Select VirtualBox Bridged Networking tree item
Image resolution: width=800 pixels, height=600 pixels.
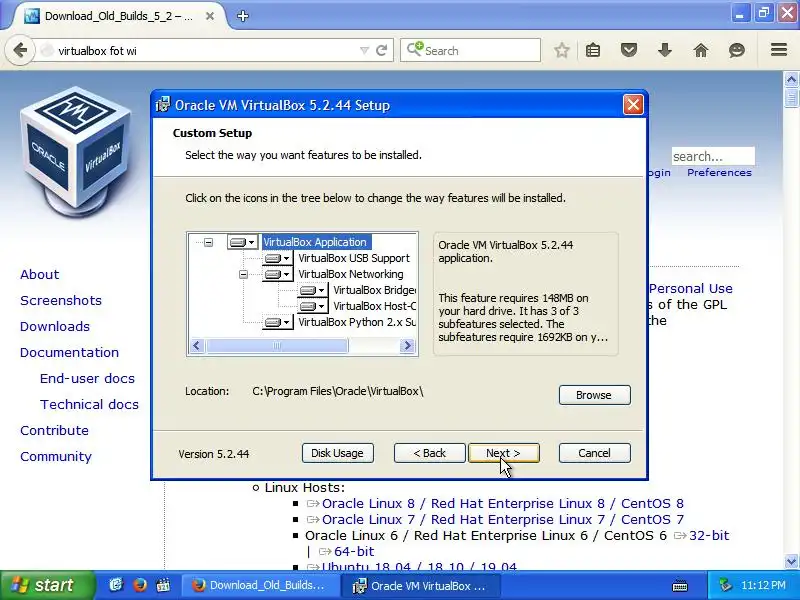(x=374, y=290)
